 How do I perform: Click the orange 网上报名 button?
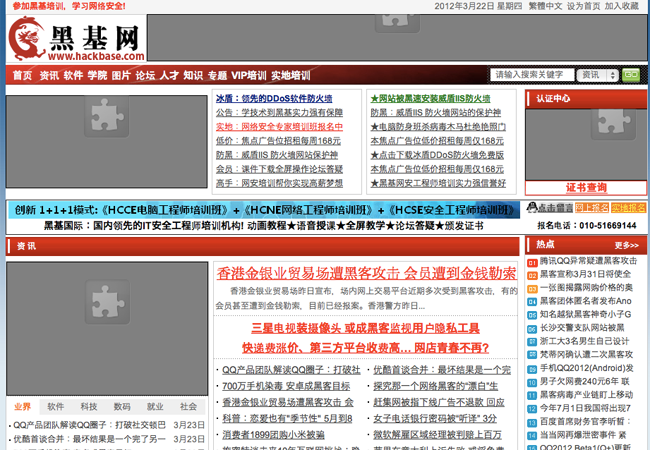[x=591, y=208]
